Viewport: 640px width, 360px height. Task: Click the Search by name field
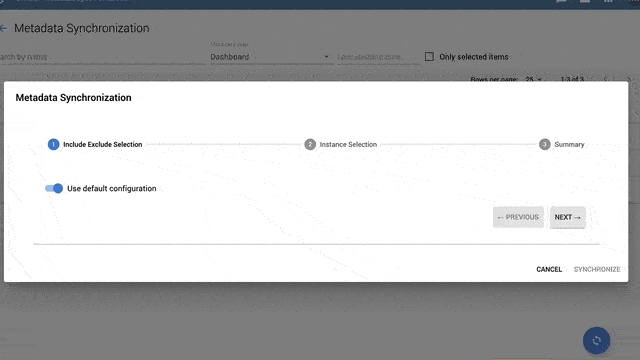coord(102,57)
